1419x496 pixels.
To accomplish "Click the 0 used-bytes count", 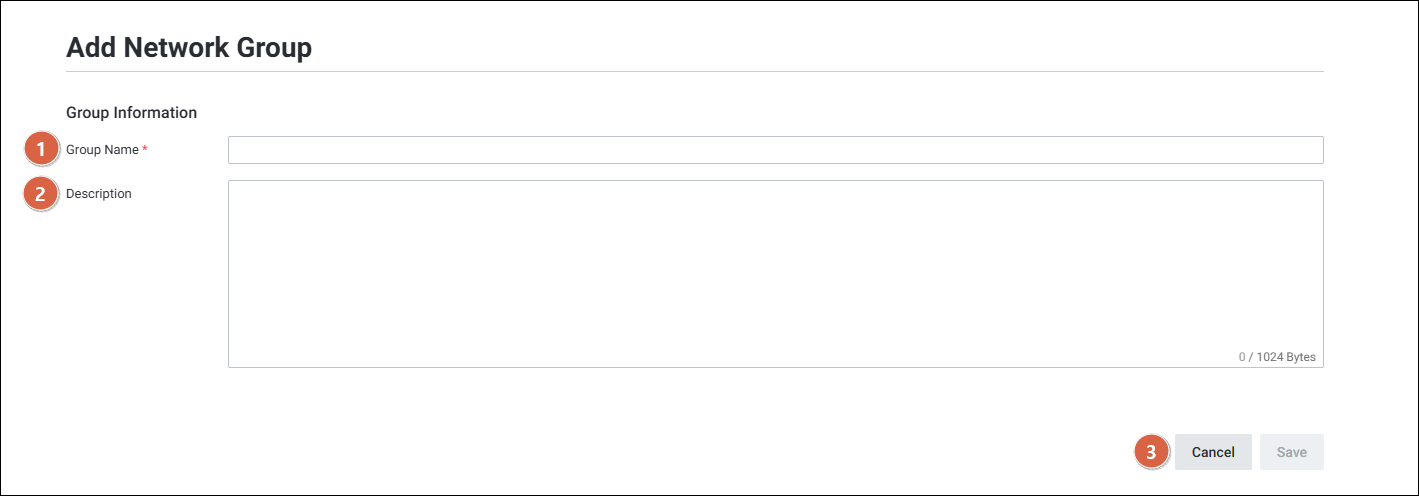I will click(x=1242, y=357).
